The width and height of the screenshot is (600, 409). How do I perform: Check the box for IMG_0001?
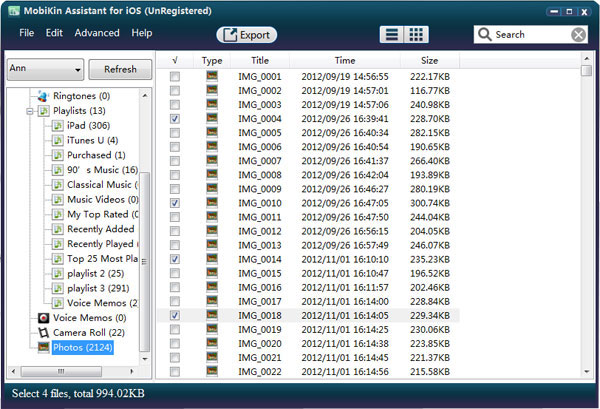click(175, 77)
